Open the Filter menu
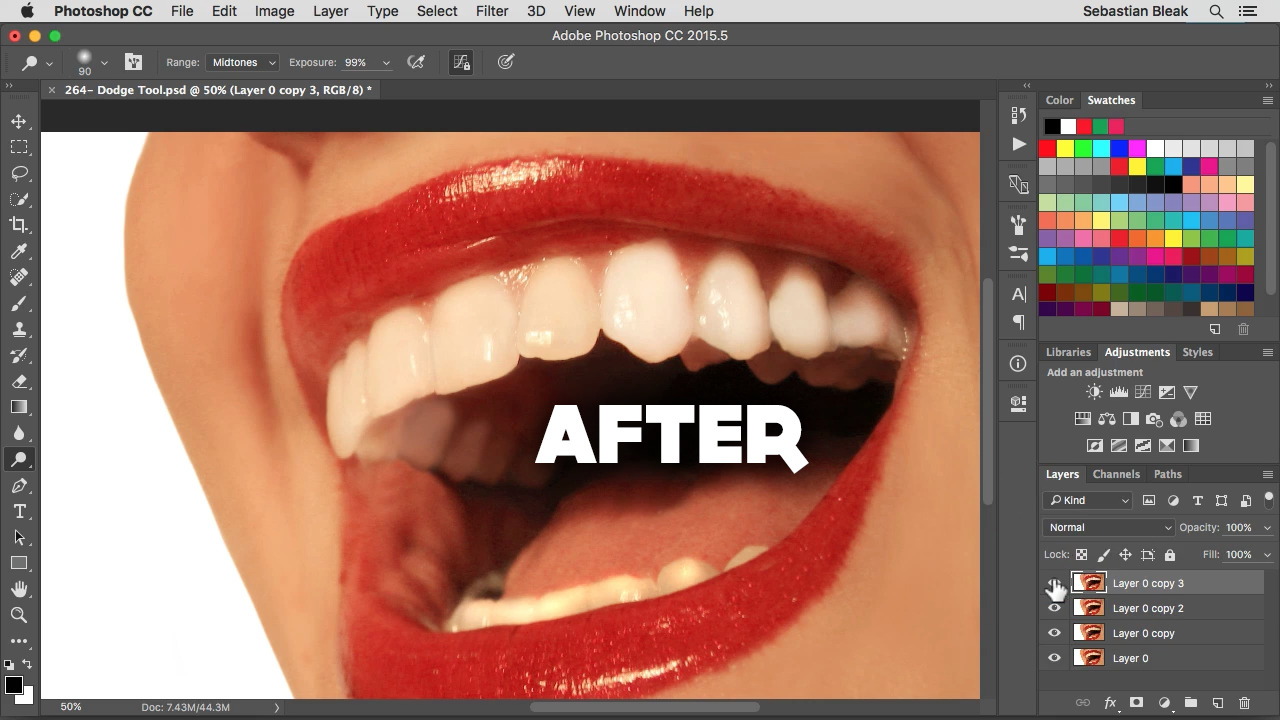Screen dimensions: 1280x720 pos(491,11)
